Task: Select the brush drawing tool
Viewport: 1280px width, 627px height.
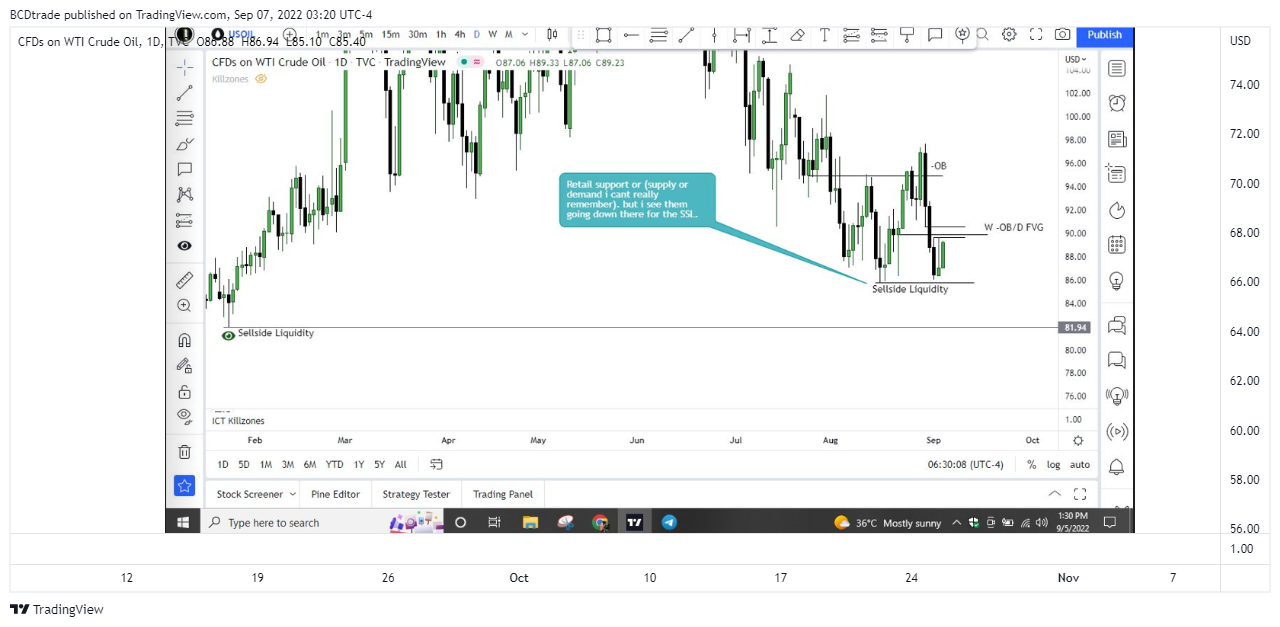Action: tap(185, 144)
